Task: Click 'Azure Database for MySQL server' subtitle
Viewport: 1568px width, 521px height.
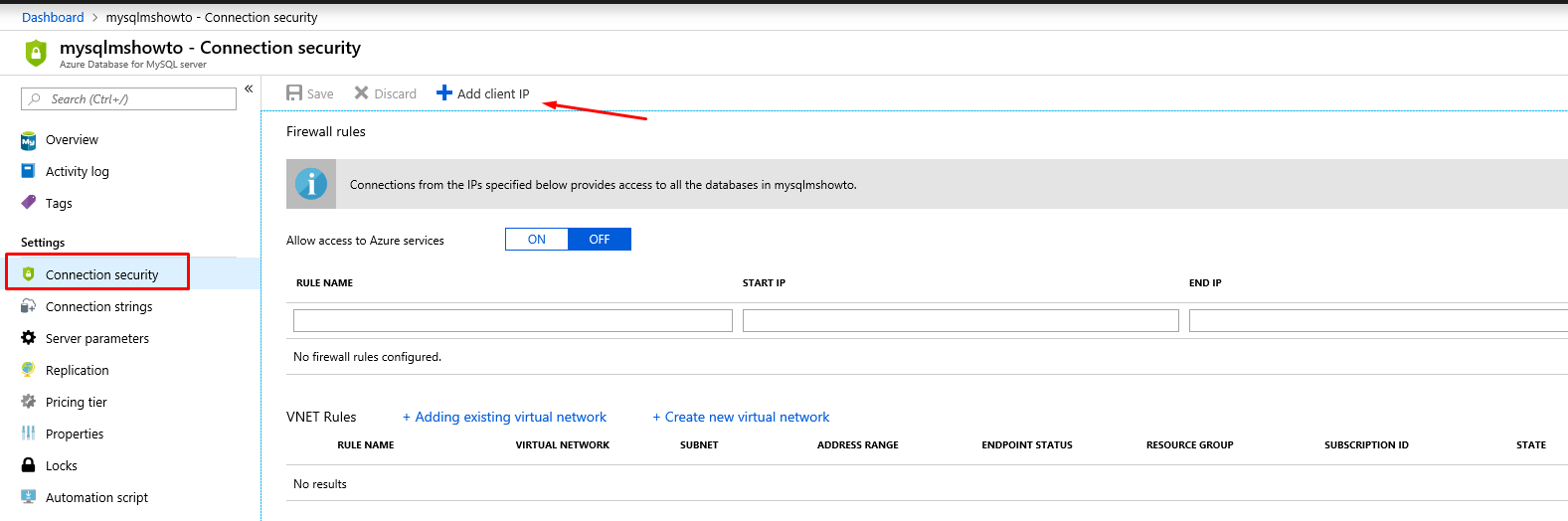Action: 133,65
